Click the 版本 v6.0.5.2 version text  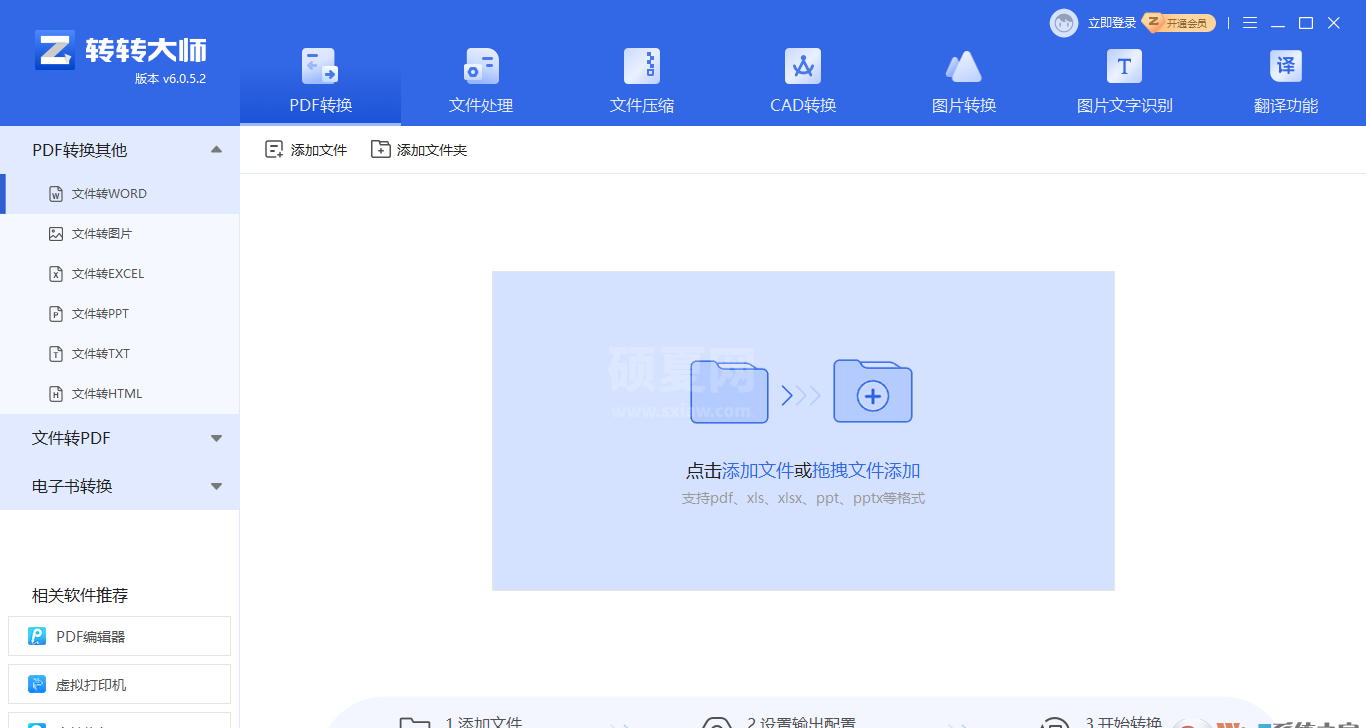click(x=170, y=79)
